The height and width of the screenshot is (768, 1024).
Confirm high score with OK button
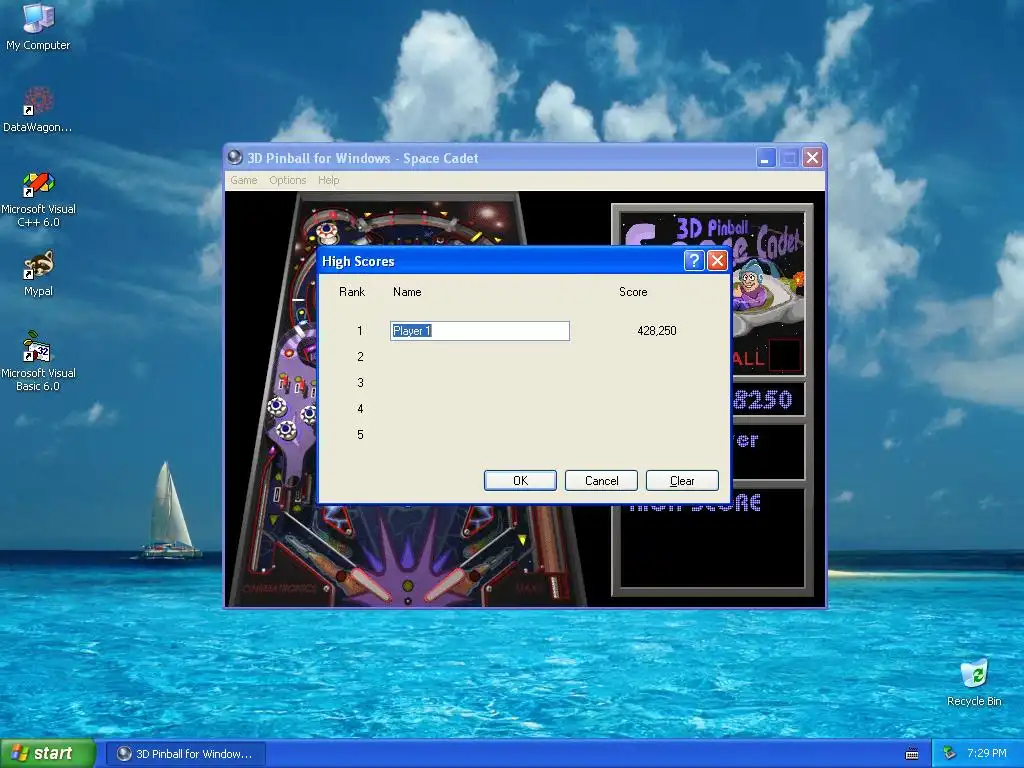point(520,481)
